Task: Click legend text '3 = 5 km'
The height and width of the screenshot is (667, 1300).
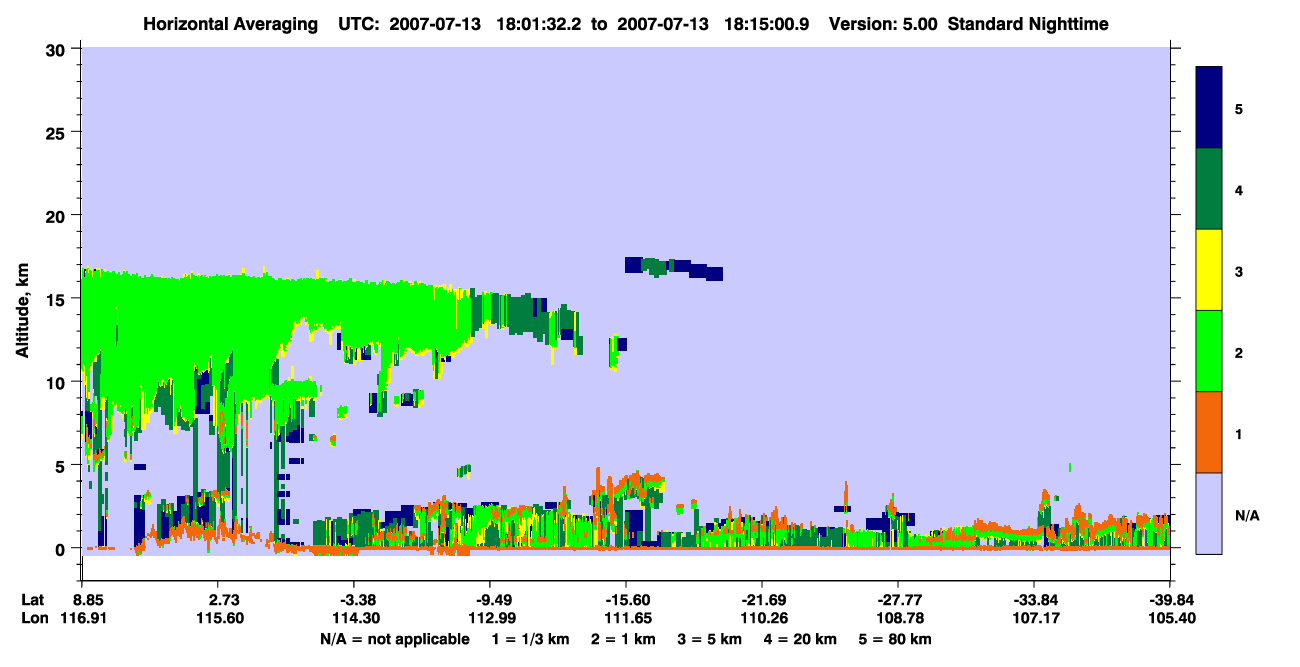Action: (712, 639)
